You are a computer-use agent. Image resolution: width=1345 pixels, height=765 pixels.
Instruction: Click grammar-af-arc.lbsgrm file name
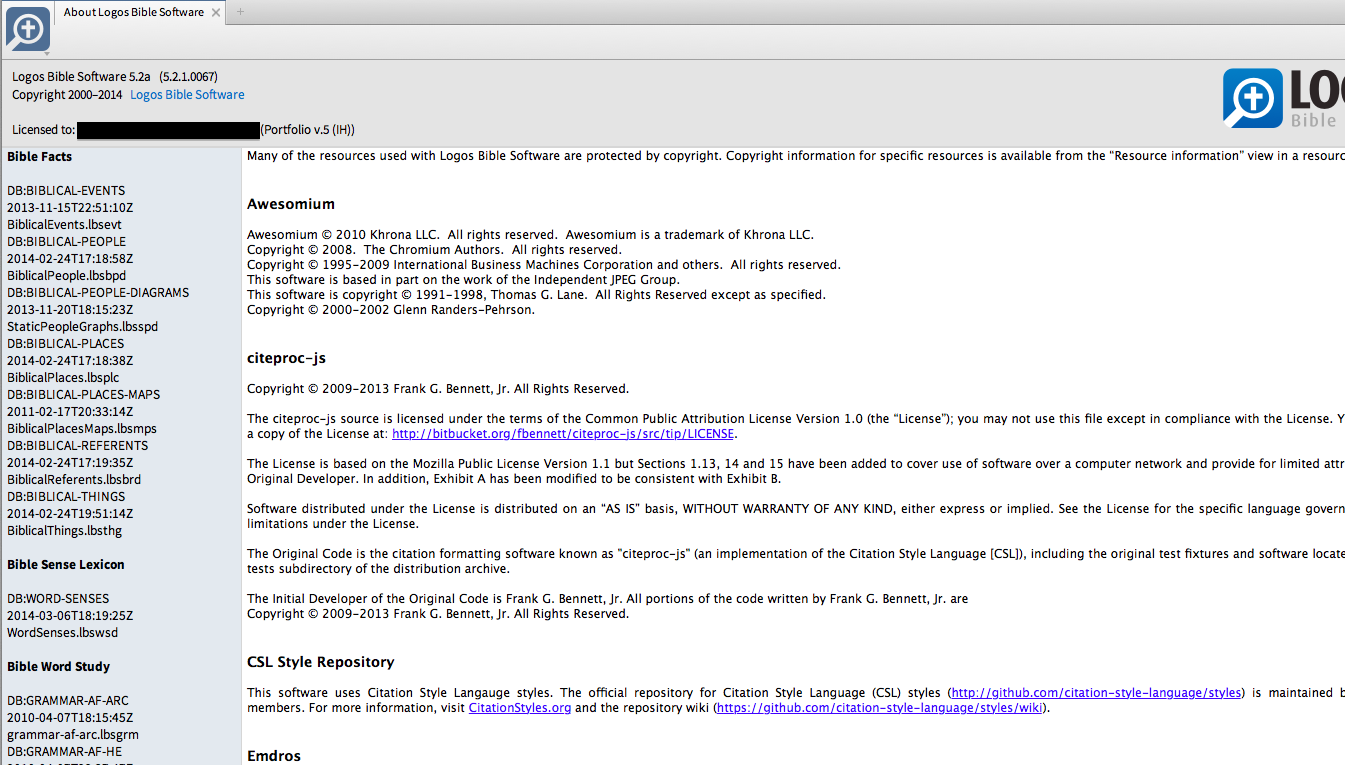[x=73, y=735]
